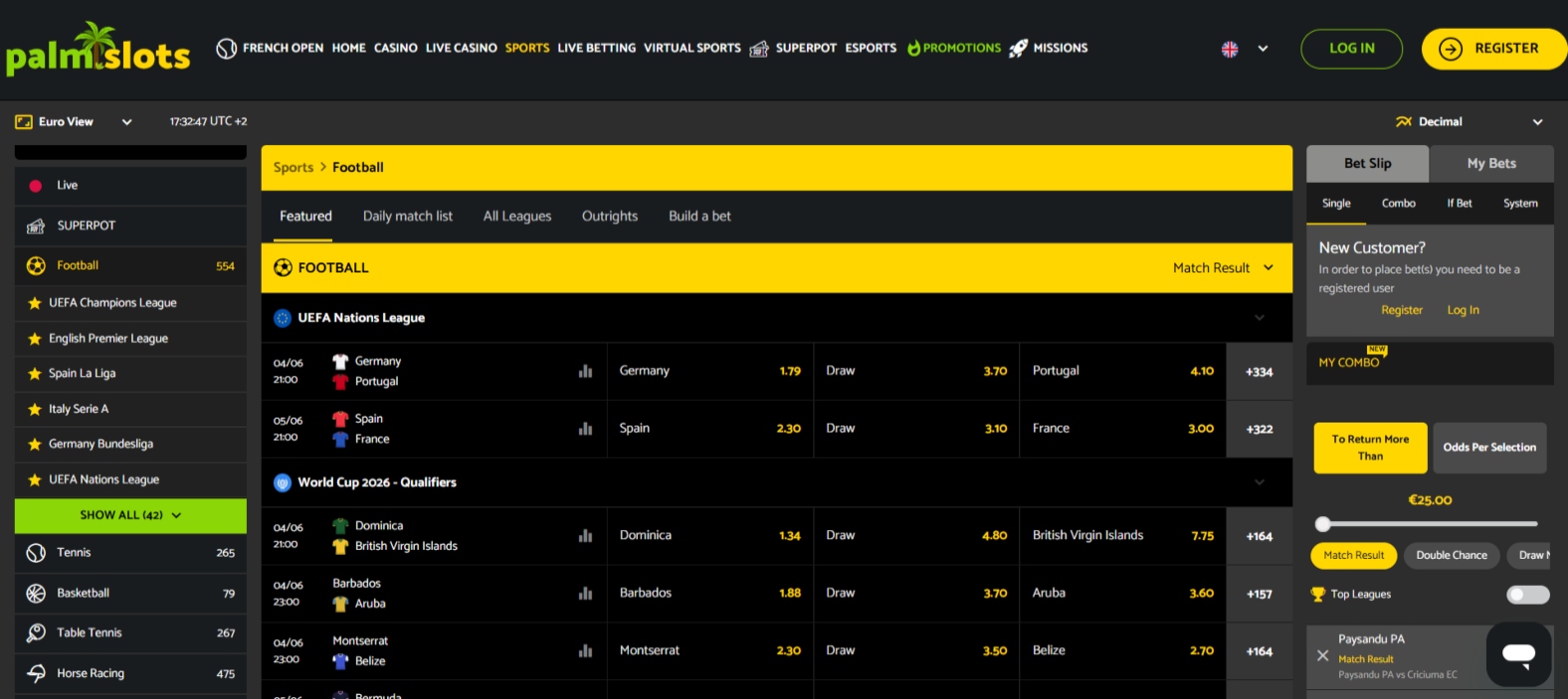Click the star icon beside UEFA Champions League
This screenshot has height=699, width=1568.
tap(35, 303)
